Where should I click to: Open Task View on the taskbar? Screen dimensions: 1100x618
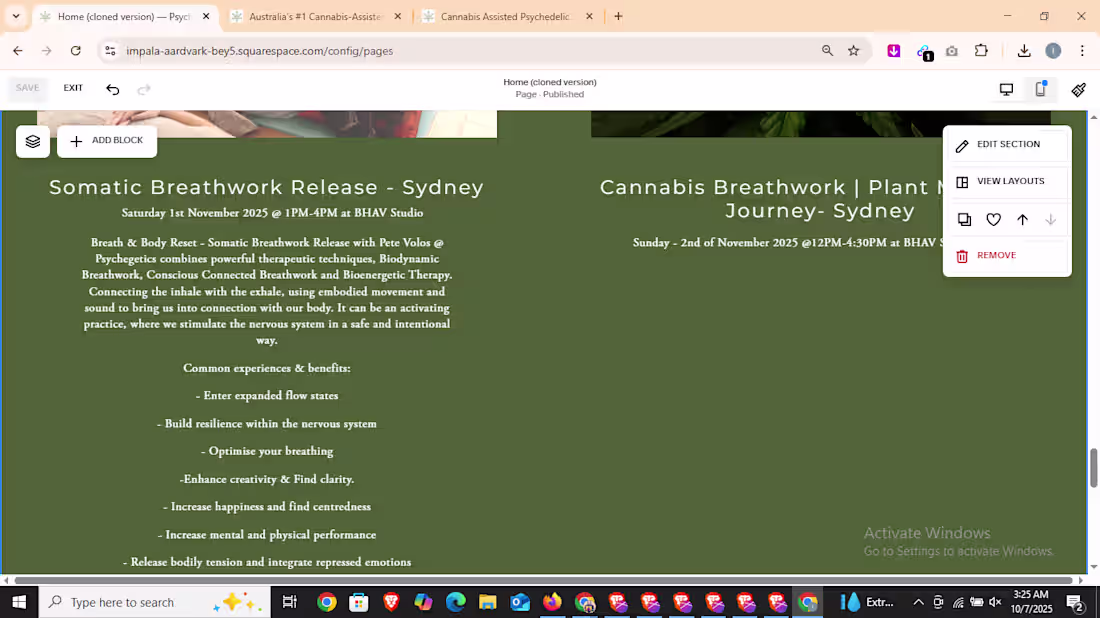[289, 602]
